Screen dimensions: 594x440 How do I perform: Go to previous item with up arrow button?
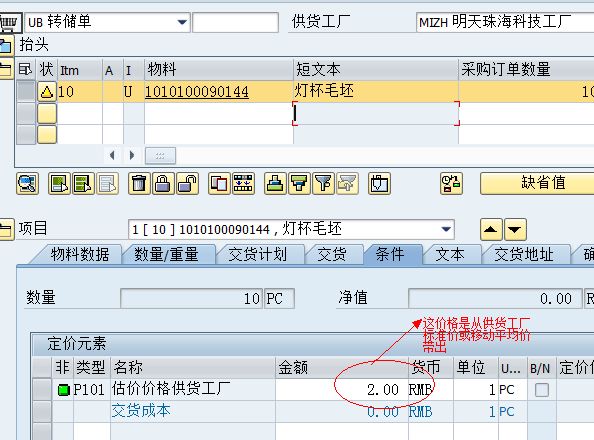[491, 229]
